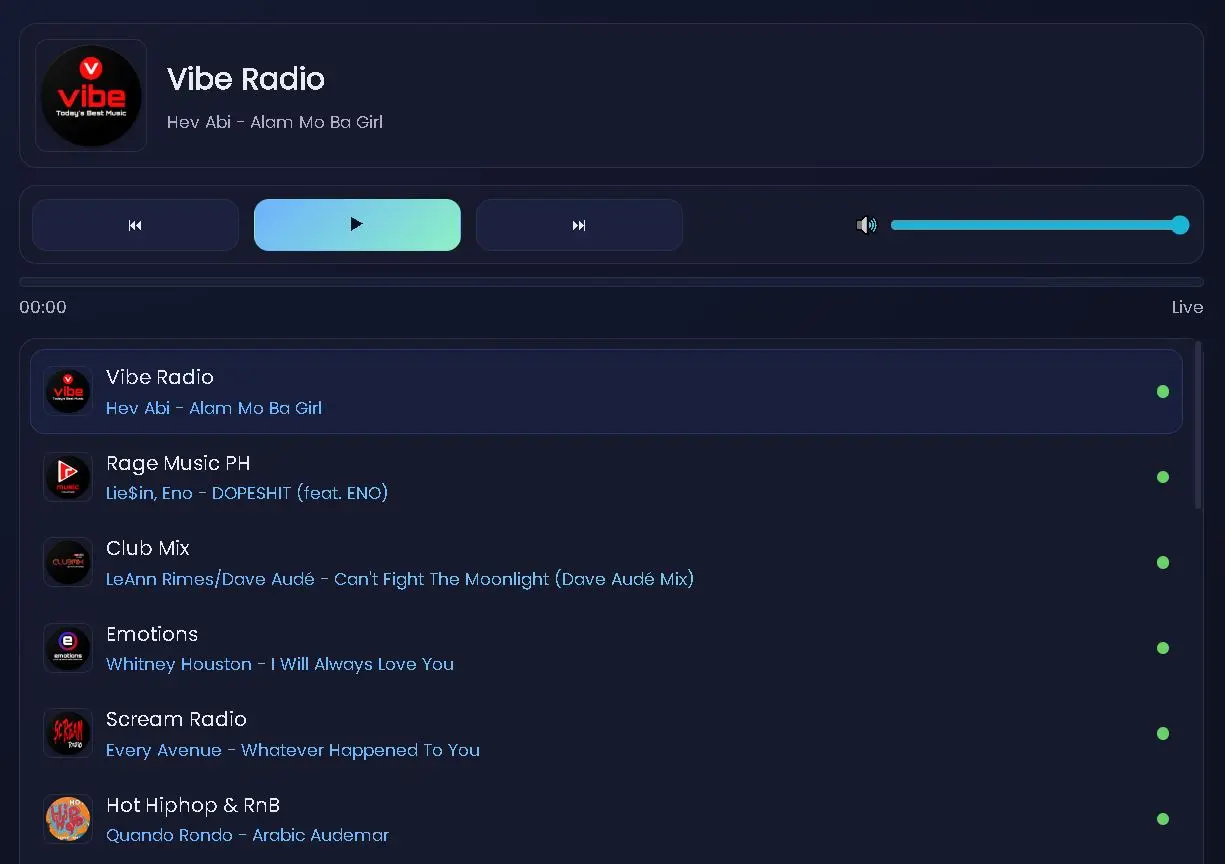Select the Emotions station logo
Viewport: 1225px width, 864px height.
click(x=68, y=648)
